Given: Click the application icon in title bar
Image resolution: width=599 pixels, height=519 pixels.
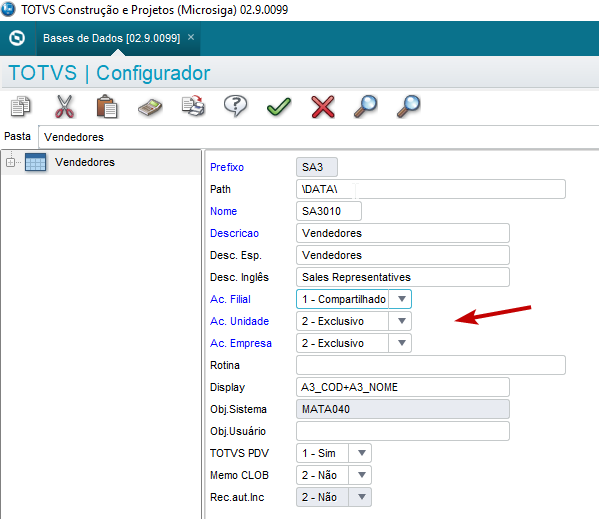Looking at the screenshot, I should (8, 9).
